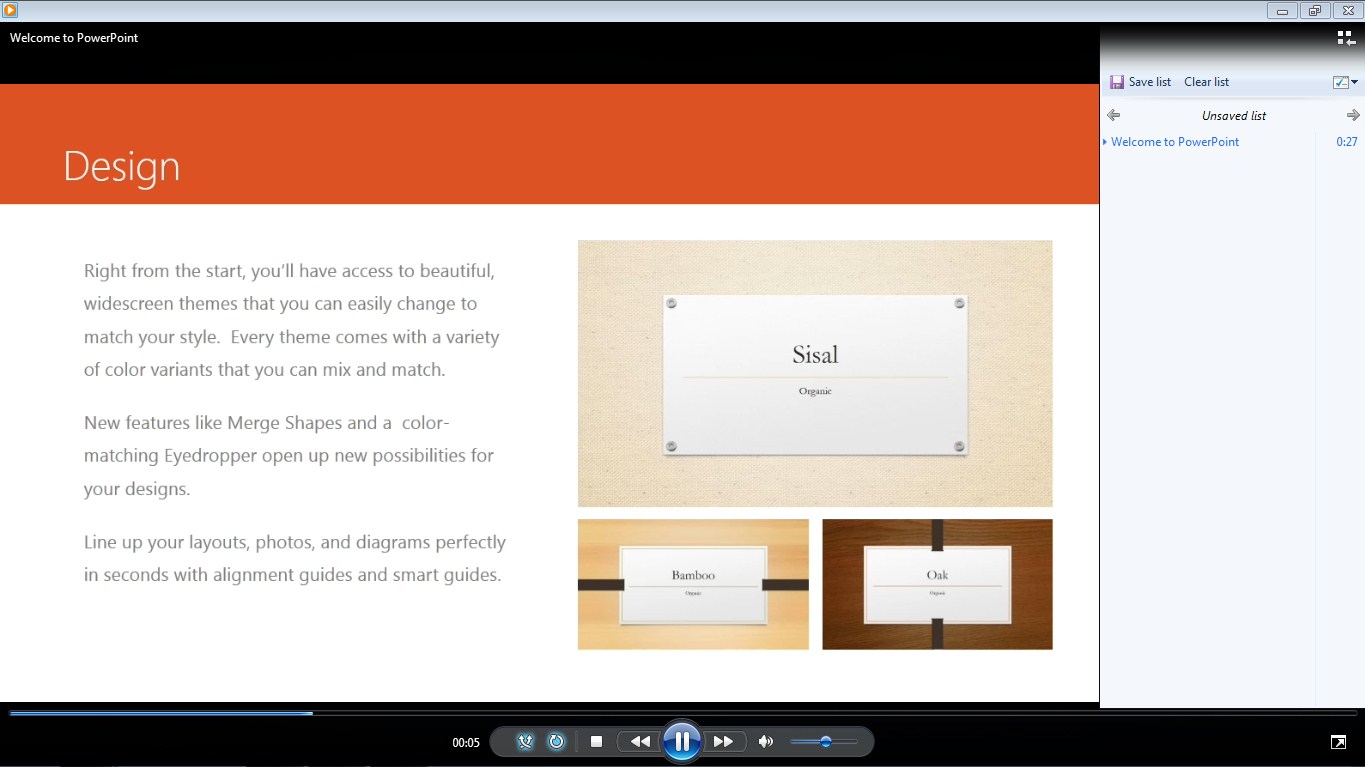Click the rewind previous button
The width and height of the screenshot is (1365, 767).
pos(640,741)
